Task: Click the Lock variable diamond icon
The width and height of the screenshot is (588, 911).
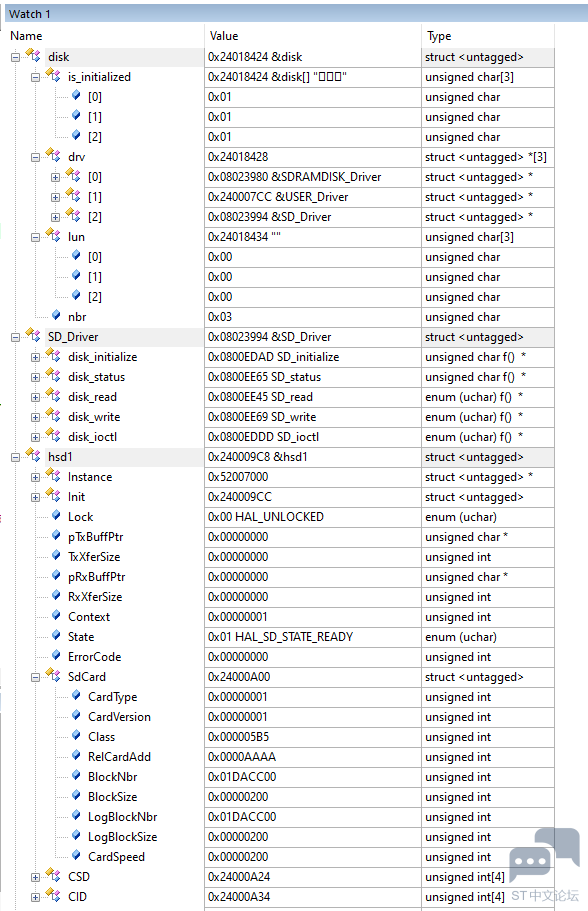Action: coord(56,515)
